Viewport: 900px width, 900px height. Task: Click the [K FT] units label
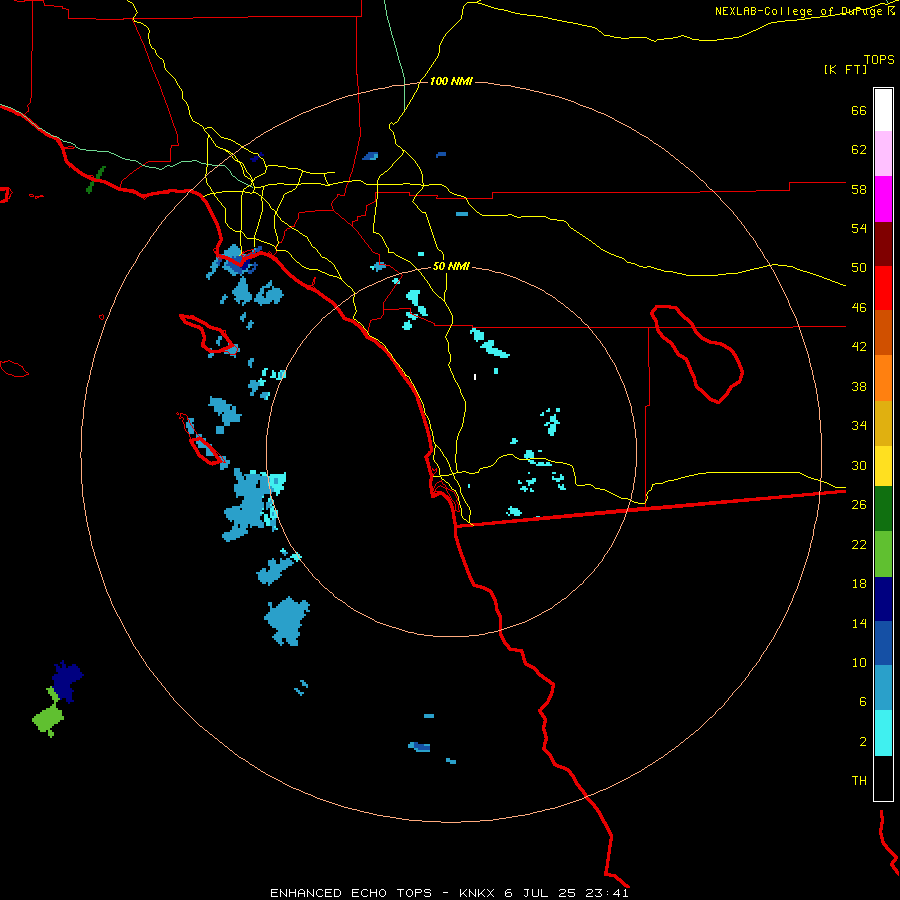coord(845,69)
